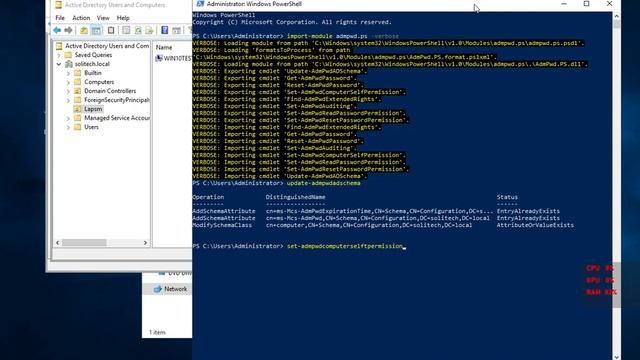Open the blue Help question mark icon
Screen dimensions: 640x360
click(x=164, y=30)
